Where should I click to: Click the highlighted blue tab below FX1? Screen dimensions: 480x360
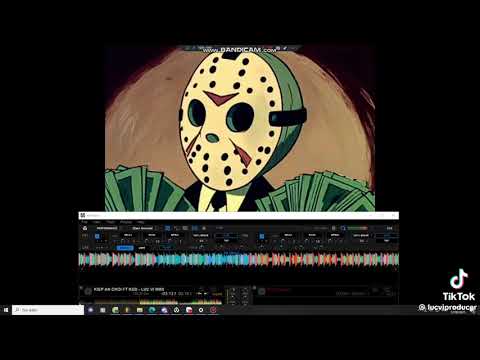point(125,248)
